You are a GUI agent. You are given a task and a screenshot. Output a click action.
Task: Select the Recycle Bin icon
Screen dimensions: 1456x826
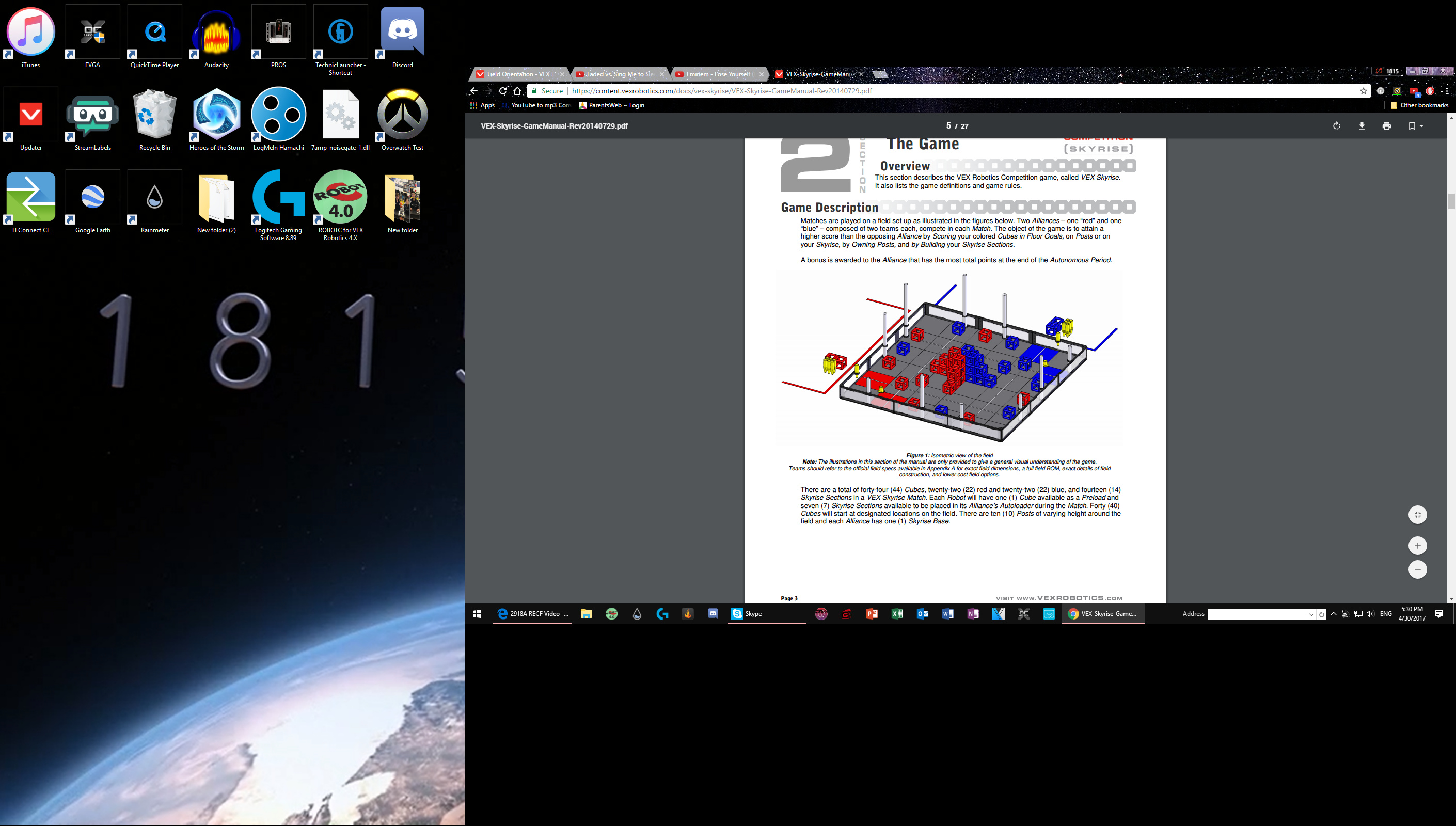(155, 120)
